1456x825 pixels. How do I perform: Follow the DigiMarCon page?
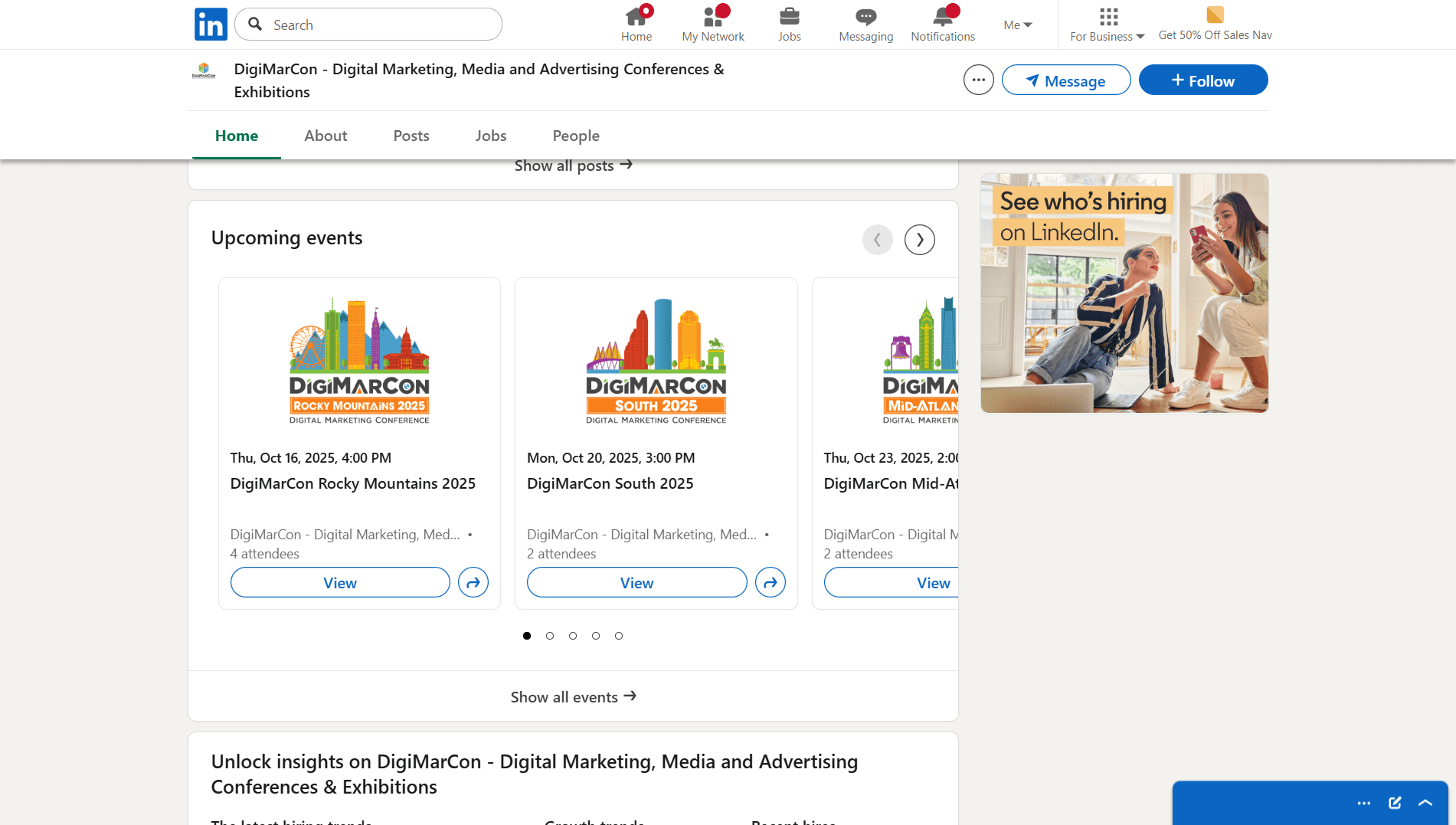[x=1202, y=80]
